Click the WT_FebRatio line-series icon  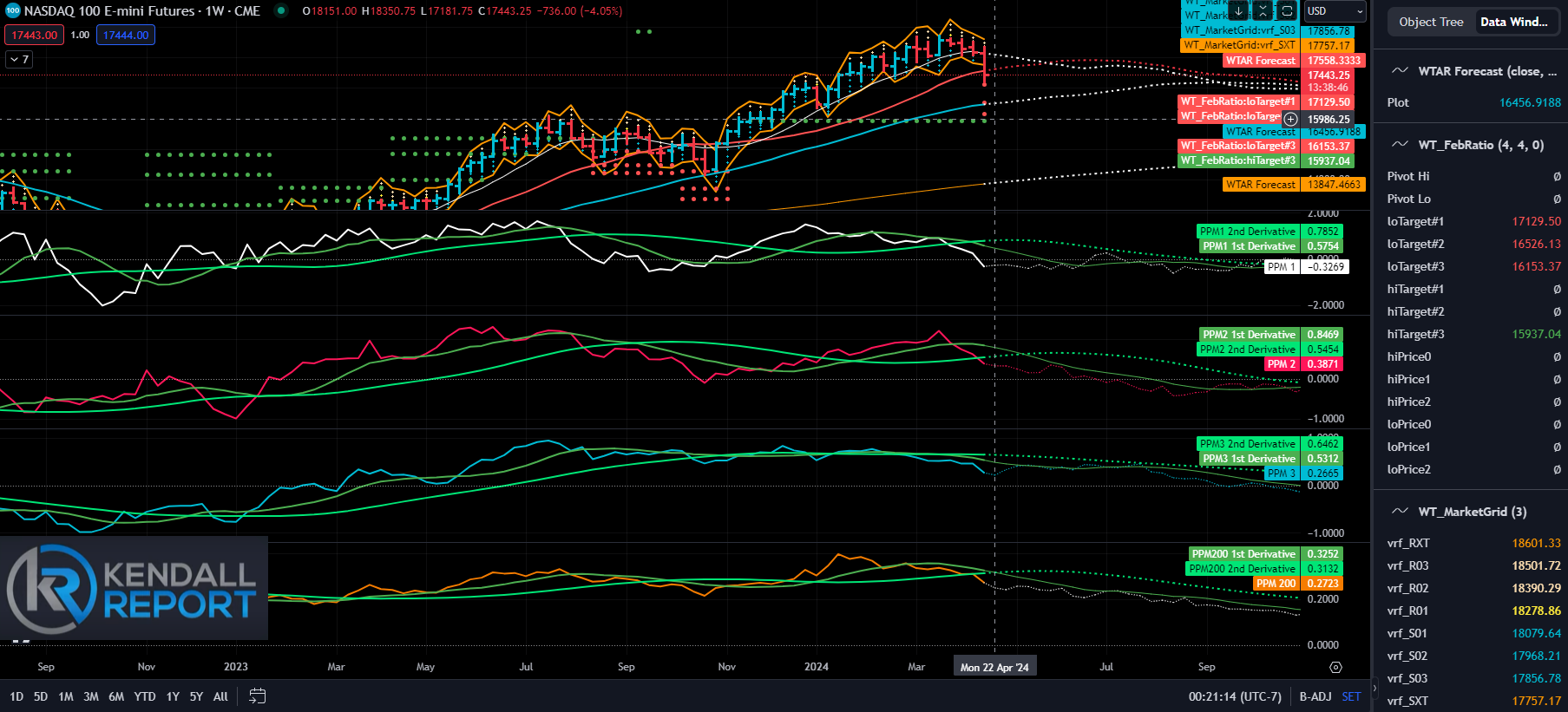coord(1400,145)
